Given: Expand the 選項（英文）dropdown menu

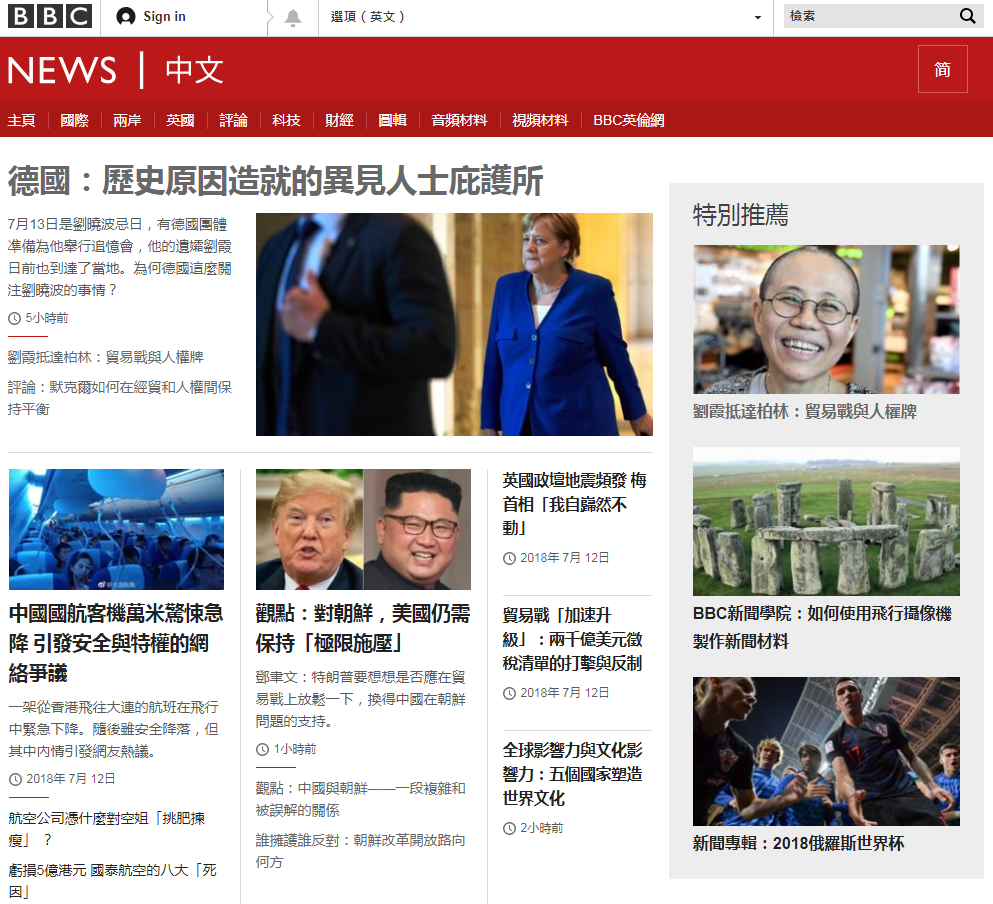Looking at the screenshot, I should click(368, 17).
